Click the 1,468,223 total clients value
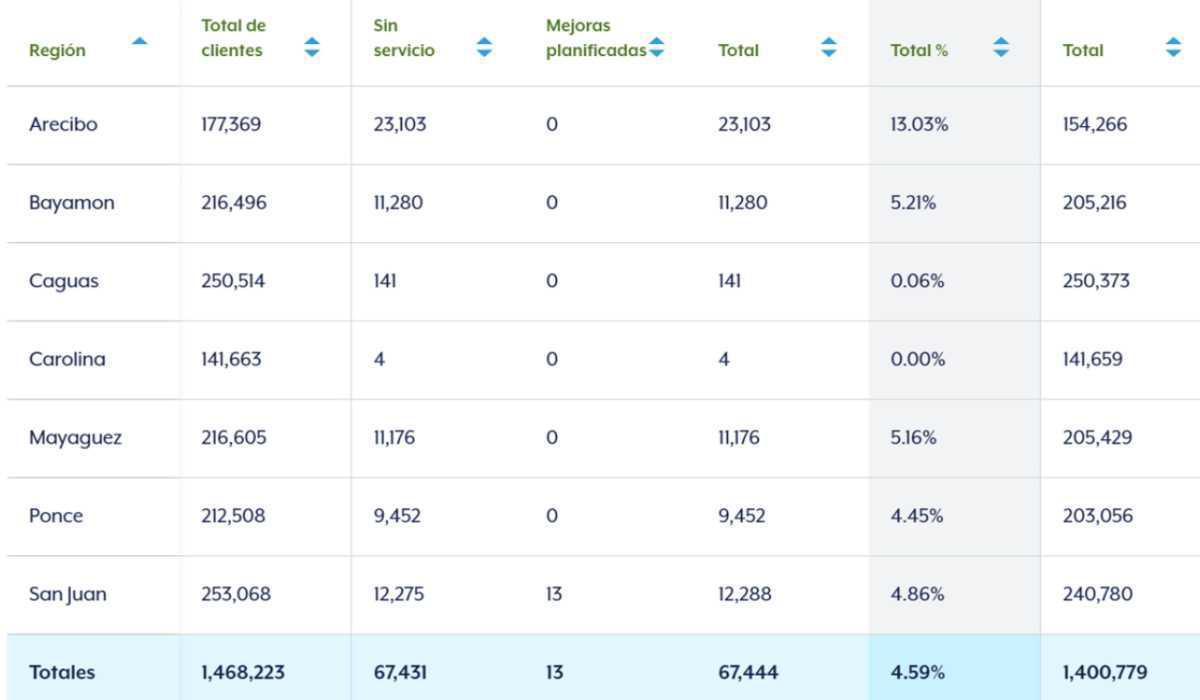This screenshot has height=700, width=1200. click(x=243, y=672)
